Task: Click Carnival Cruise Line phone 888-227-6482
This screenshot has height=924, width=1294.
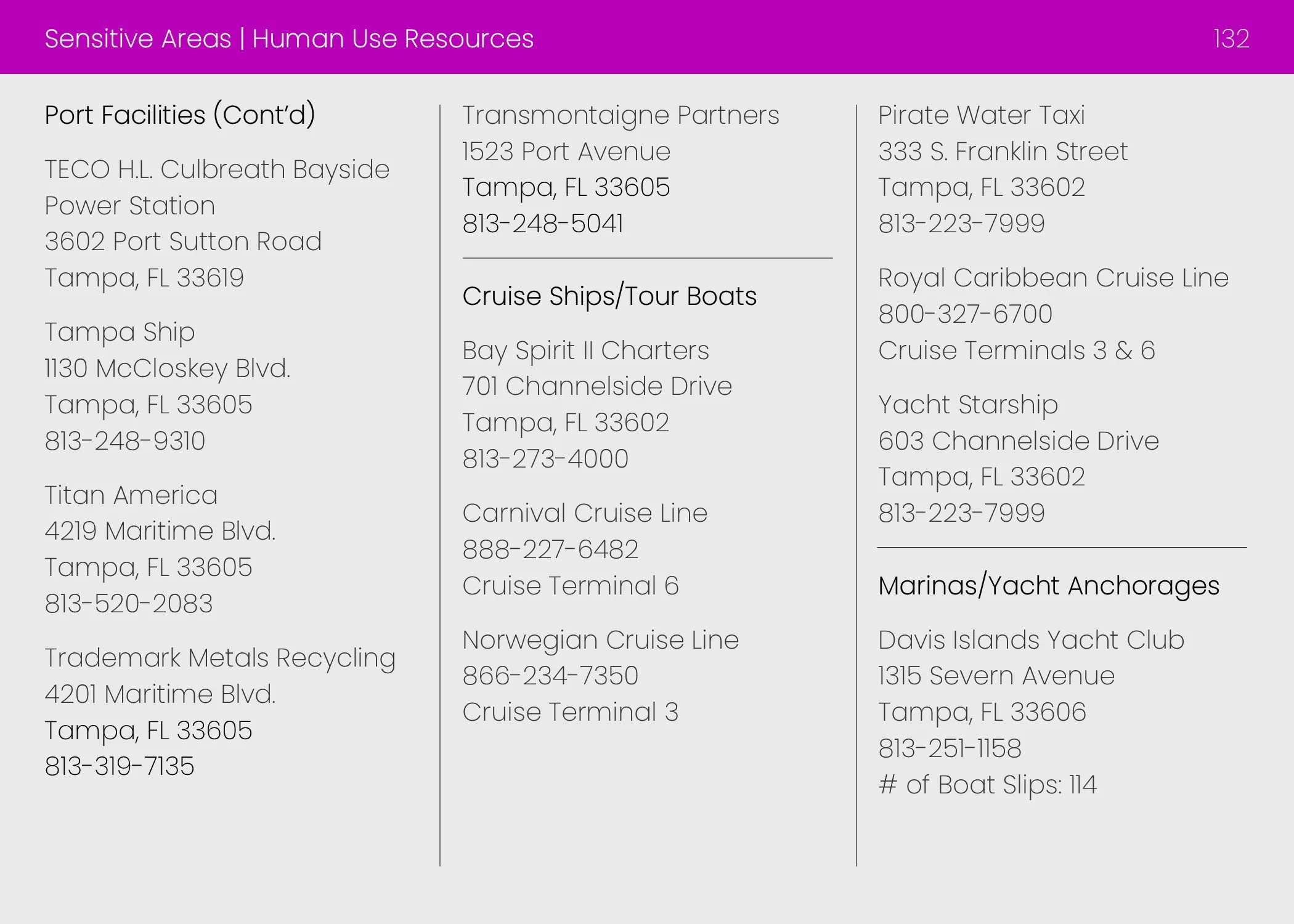Action: tap(550, 549)
